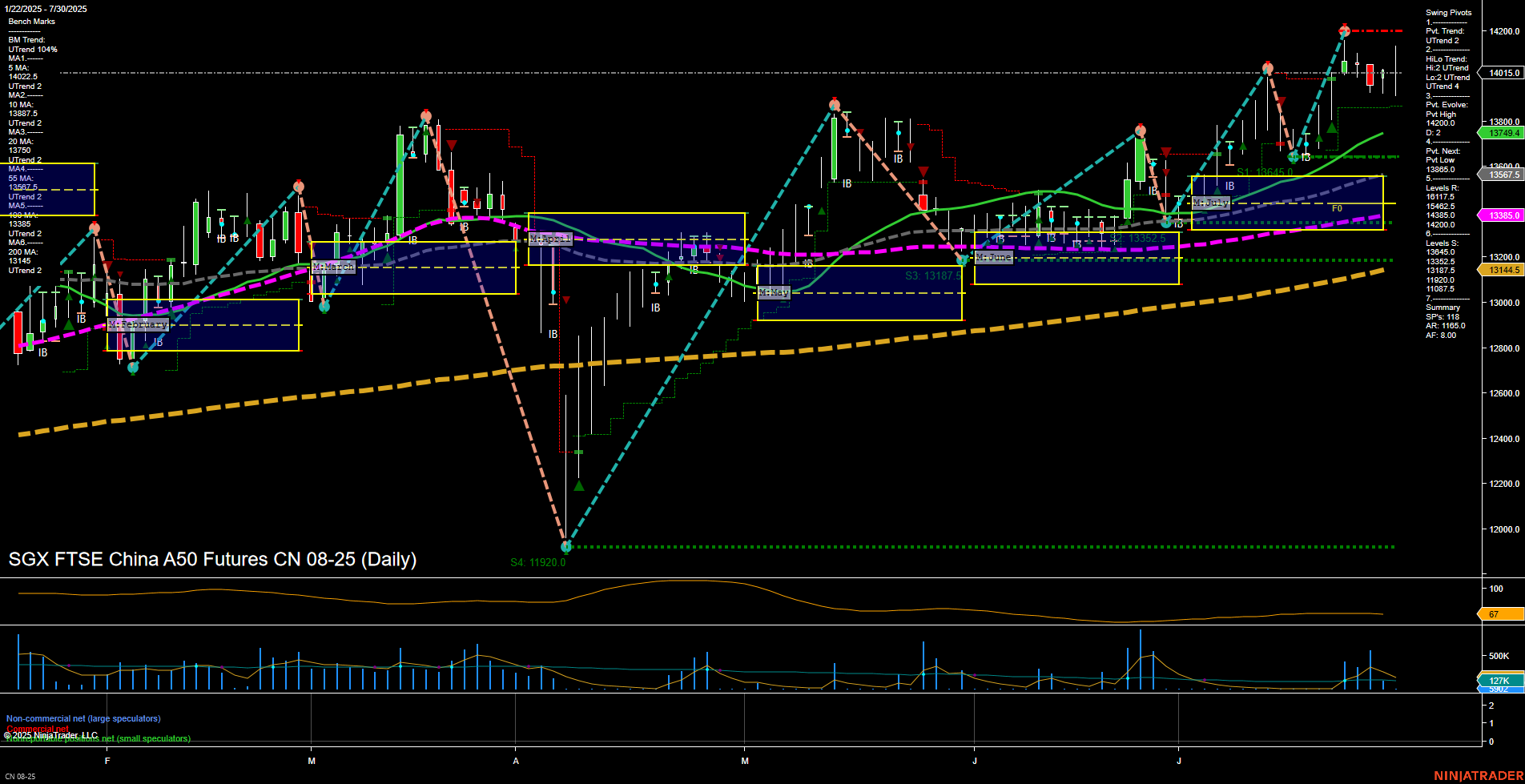Select the M:June monthly range label
Screen dimensions: 1525x784
[x=994, y=257]
